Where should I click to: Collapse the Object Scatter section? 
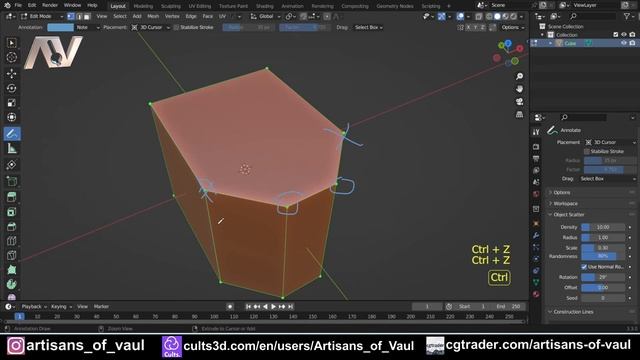click(568, 214)
